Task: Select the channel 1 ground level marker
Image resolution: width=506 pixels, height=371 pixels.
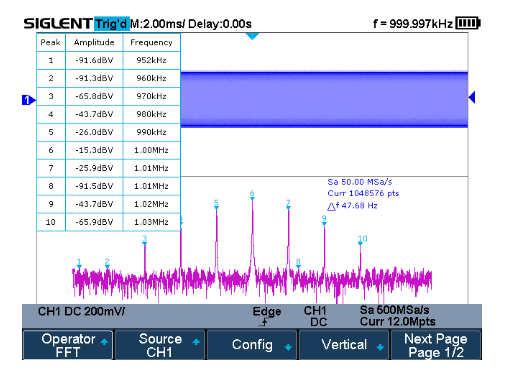Action: coord(28,100)
